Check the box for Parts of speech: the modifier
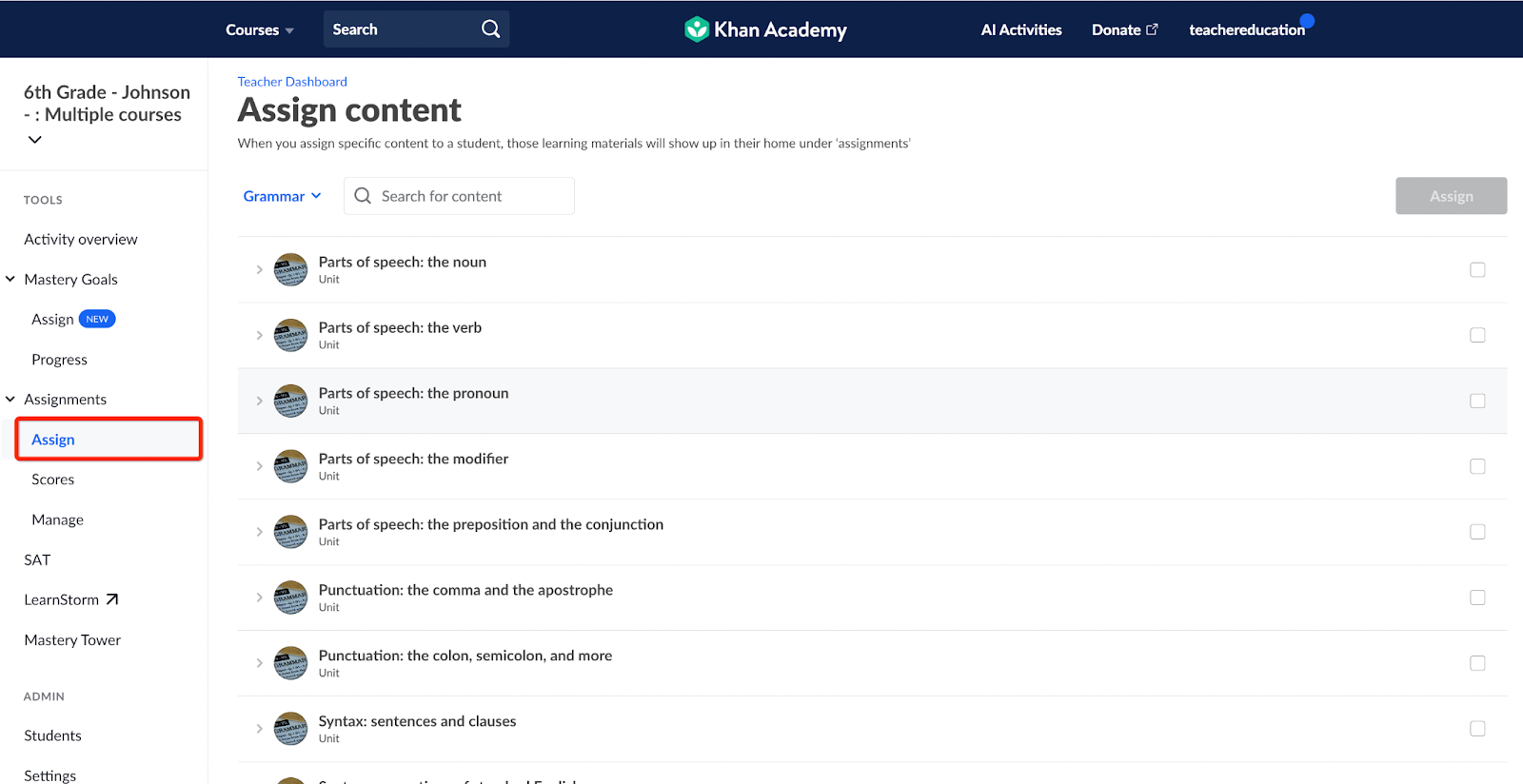 point(1477,466)
